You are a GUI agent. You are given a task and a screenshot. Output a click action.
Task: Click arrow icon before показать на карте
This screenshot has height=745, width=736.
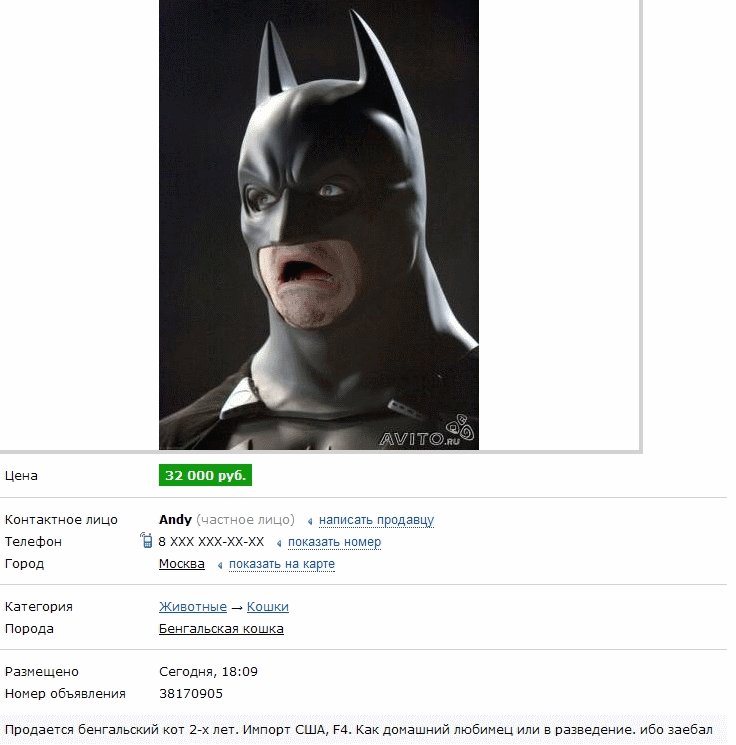pyautogui.click(x=220, y=565)
